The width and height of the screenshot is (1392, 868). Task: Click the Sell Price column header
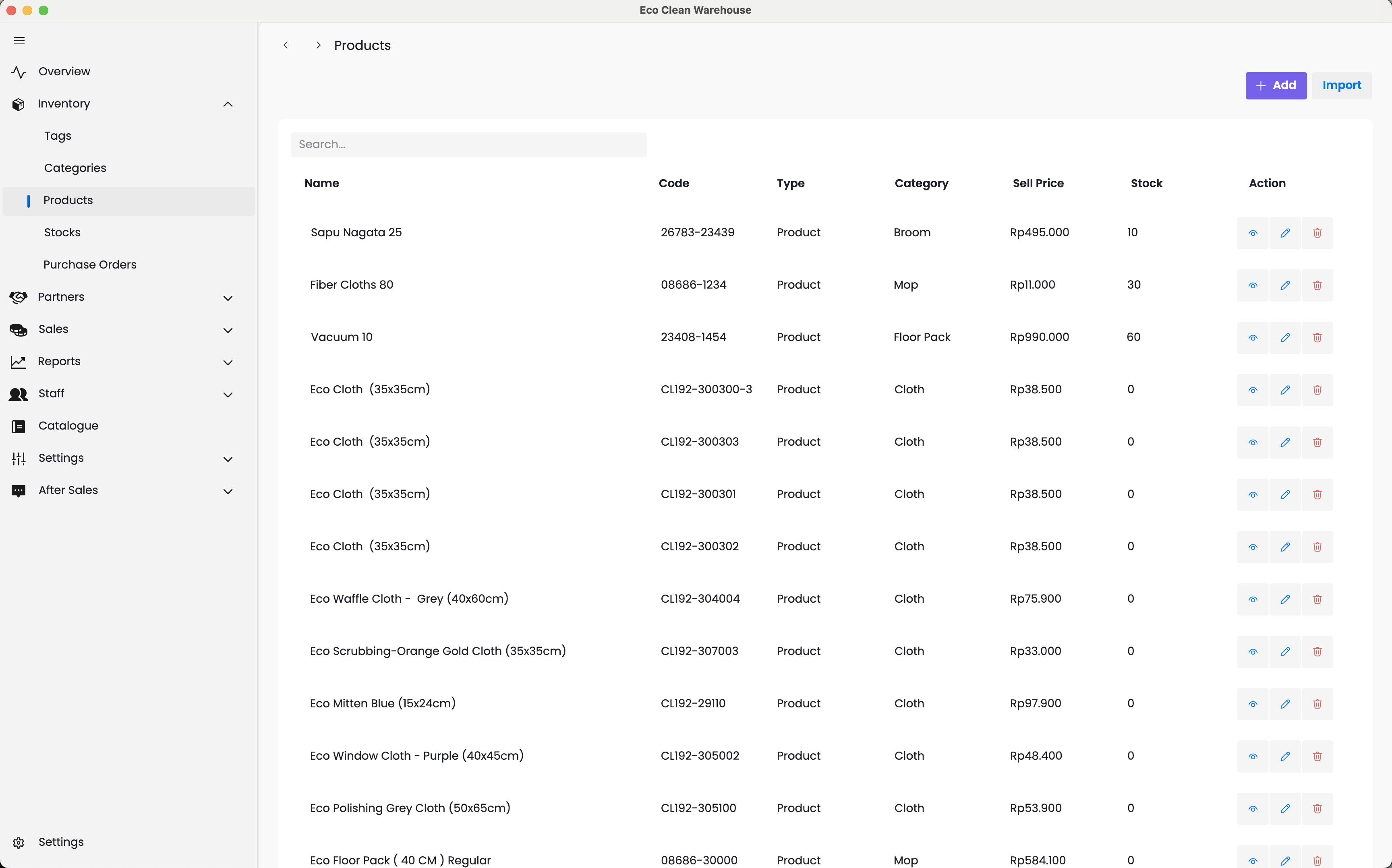point(1038,183)
